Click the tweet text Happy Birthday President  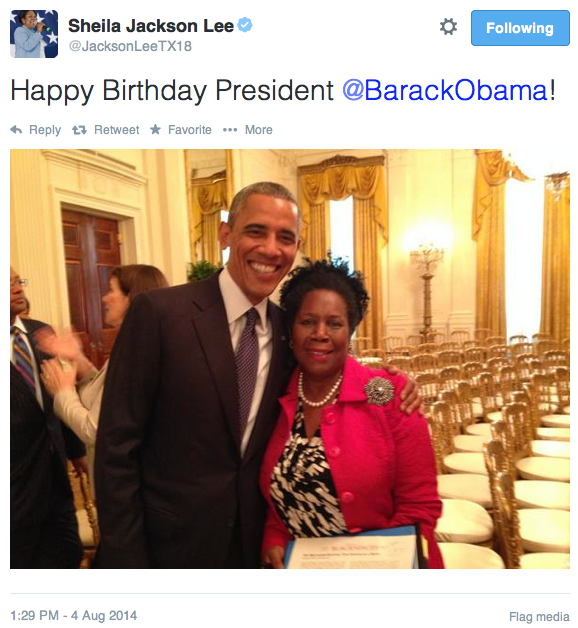[172, 91]
